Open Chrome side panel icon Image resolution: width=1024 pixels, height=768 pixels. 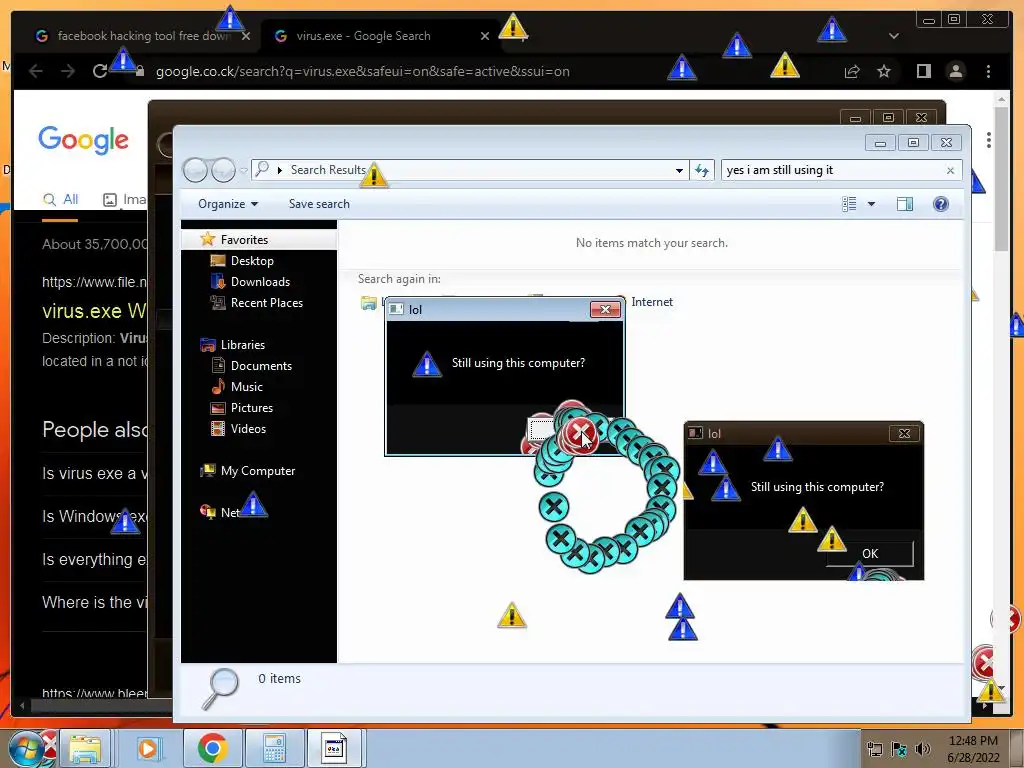click(x=923, y=71)
